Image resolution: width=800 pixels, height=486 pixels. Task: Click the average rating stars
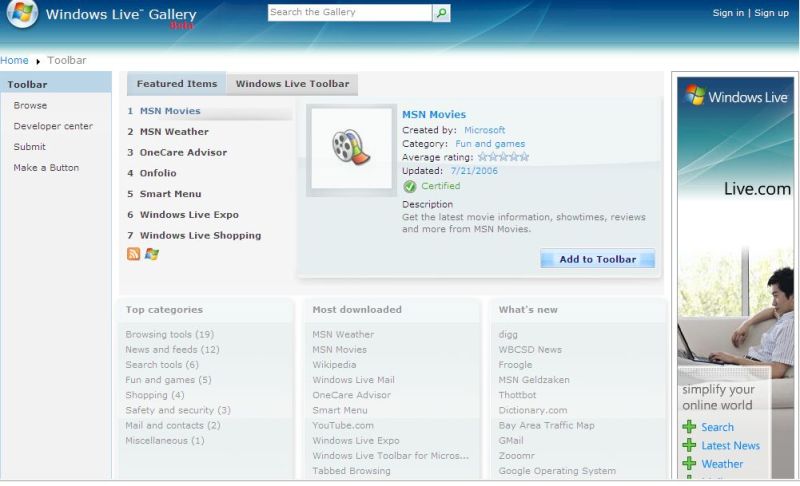pos(503,157)
